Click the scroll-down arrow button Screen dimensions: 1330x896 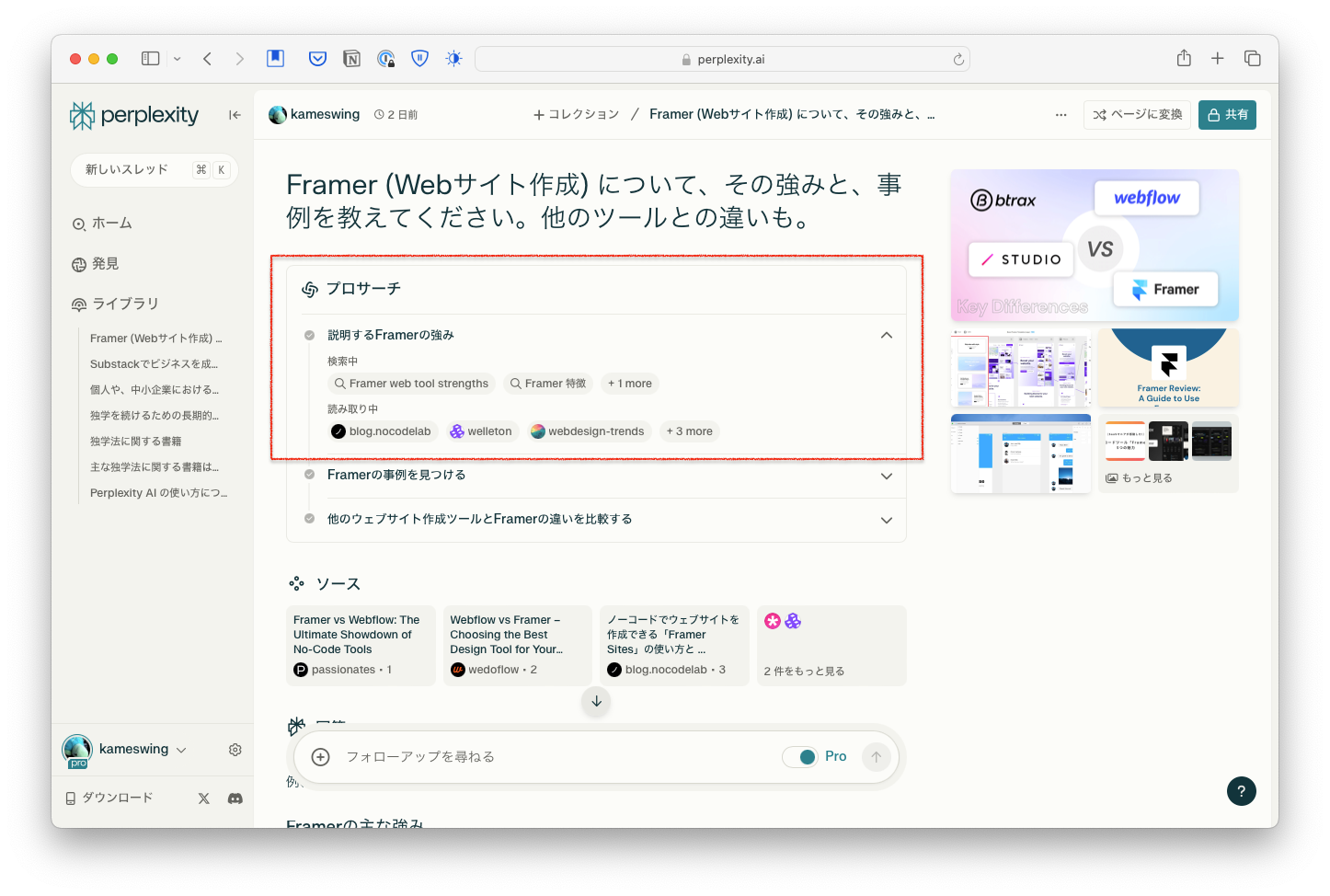coord(596,701)
